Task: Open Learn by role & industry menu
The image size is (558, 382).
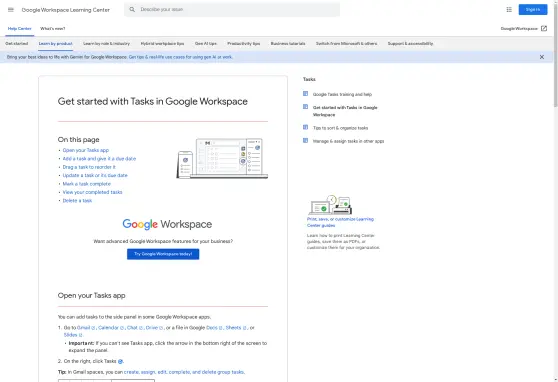Action: pyautogui.click(x=106, y=43)
